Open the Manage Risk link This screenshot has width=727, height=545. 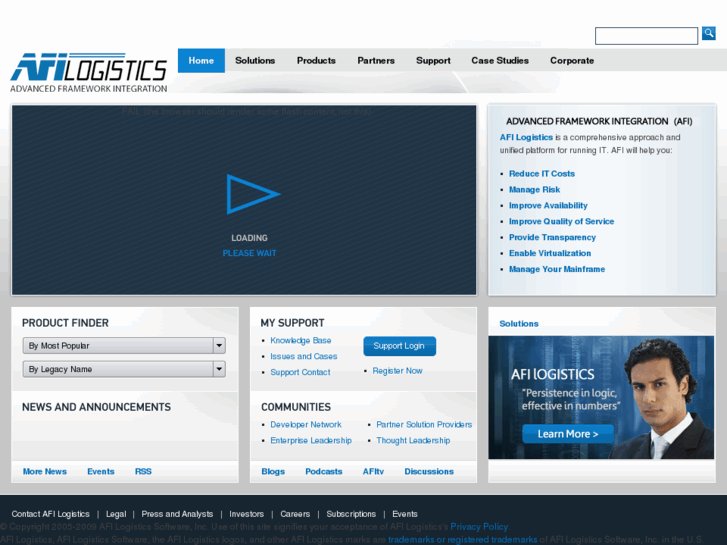[535, 190]
